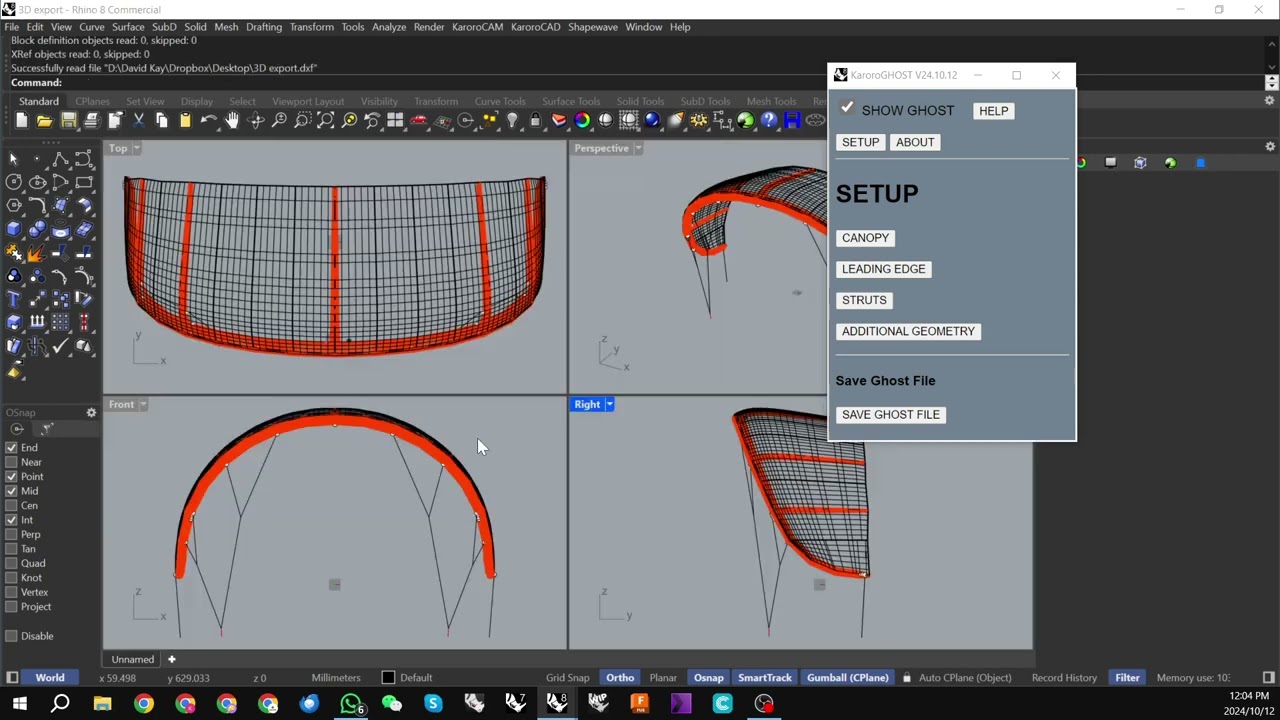Toggle the Point osnap checkbox
The height and width of the screenshot is (720, 1280).
click(11, 477)
